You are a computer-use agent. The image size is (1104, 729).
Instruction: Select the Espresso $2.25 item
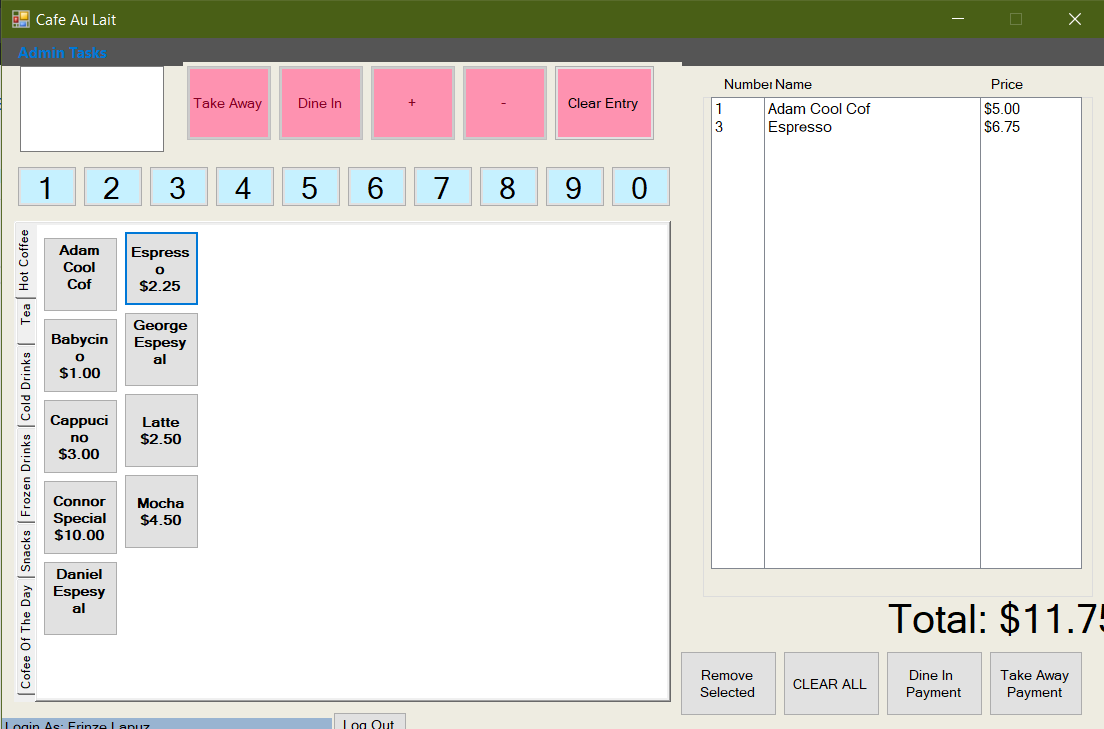click(x=160, y=268)
